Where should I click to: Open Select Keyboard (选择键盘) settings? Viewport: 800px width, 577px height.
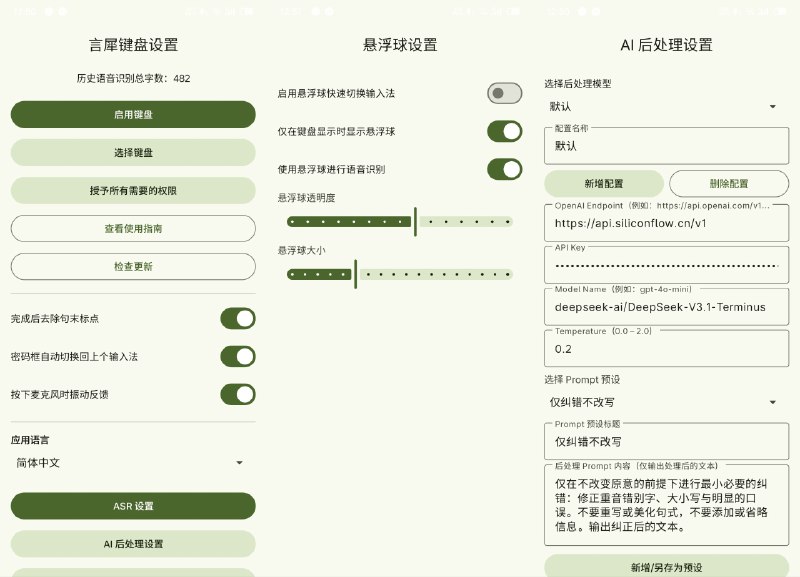(x=133, y=152)
